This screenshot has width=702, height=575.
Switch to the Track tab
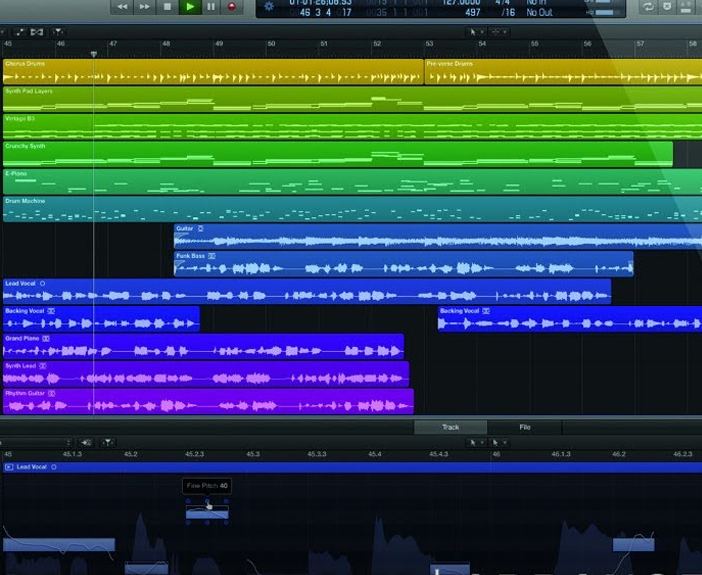(x=450, y=427)
